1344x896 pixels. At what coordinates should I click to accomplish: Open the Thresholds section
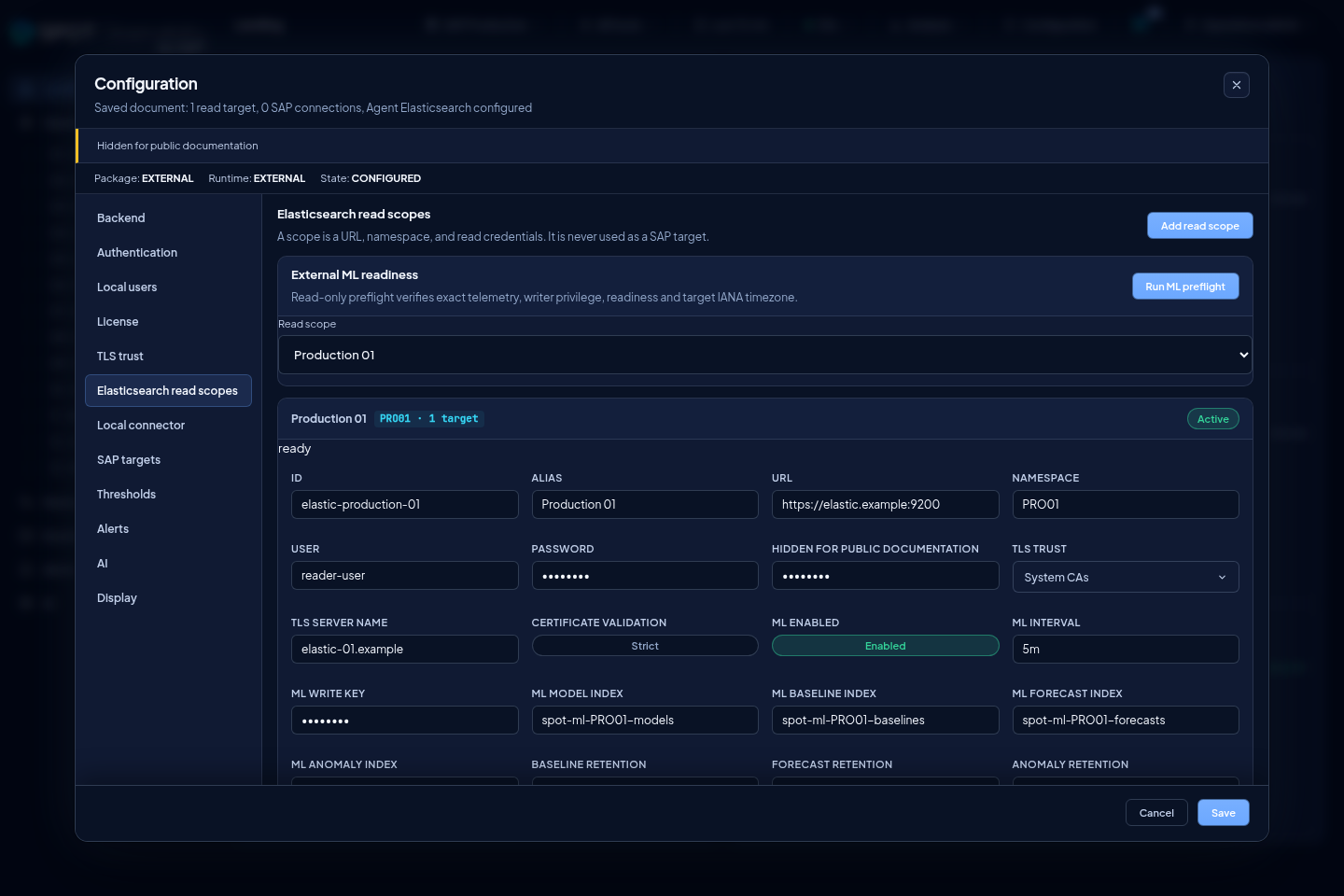click(168, 495)
